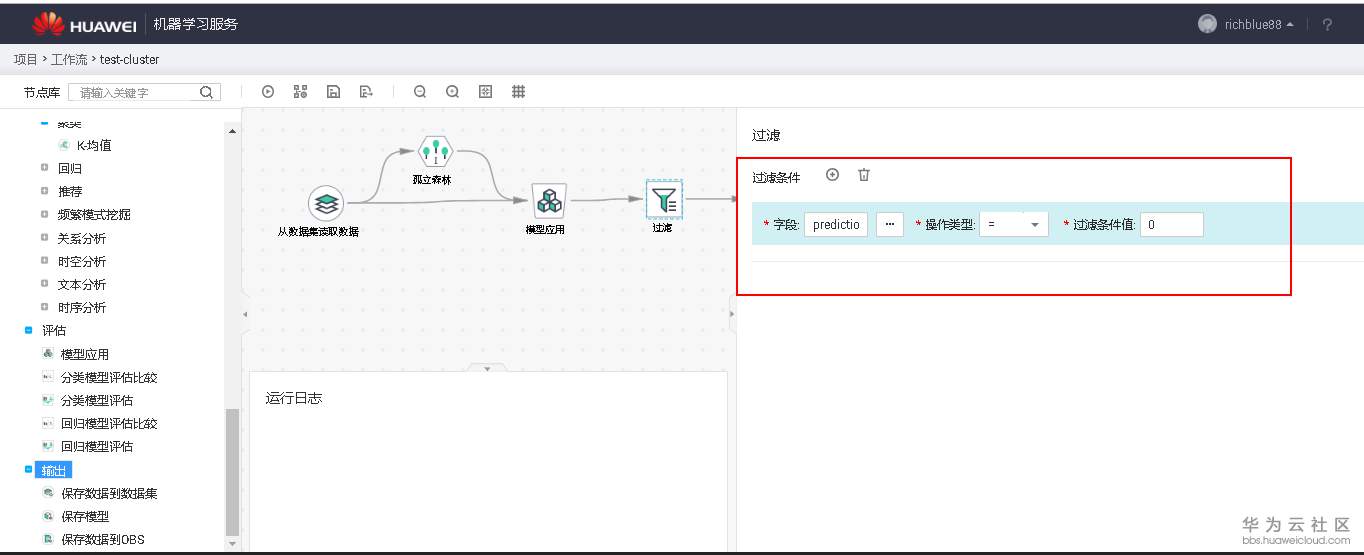Click the 保存数据到数据集 icon in tree
The height and width of the screenshot is (555, 1364).
coord(47,493)
